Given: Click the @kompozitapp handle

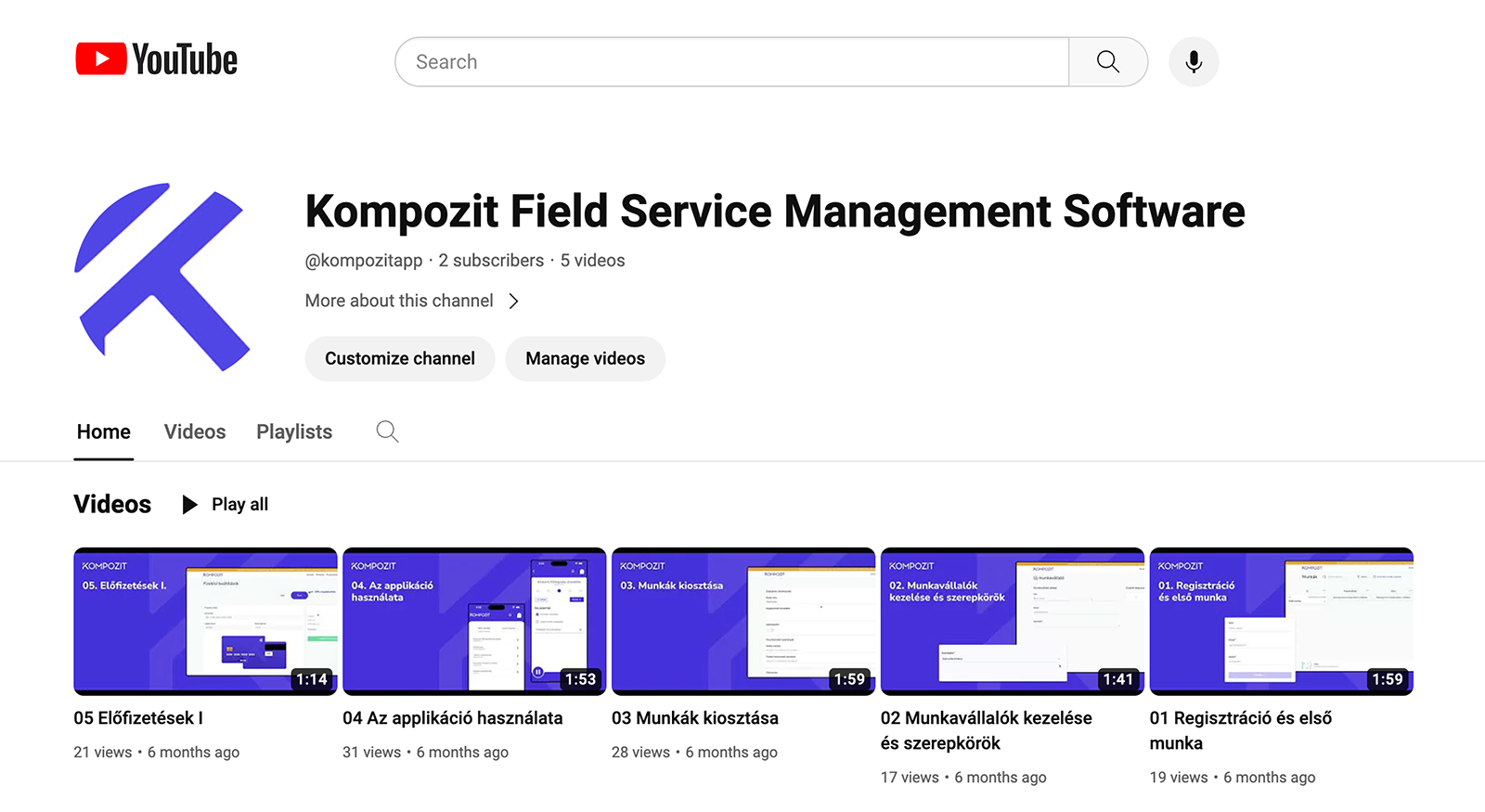Looking at the screenshot, I should pyautogui.click(x=364, y=261).
